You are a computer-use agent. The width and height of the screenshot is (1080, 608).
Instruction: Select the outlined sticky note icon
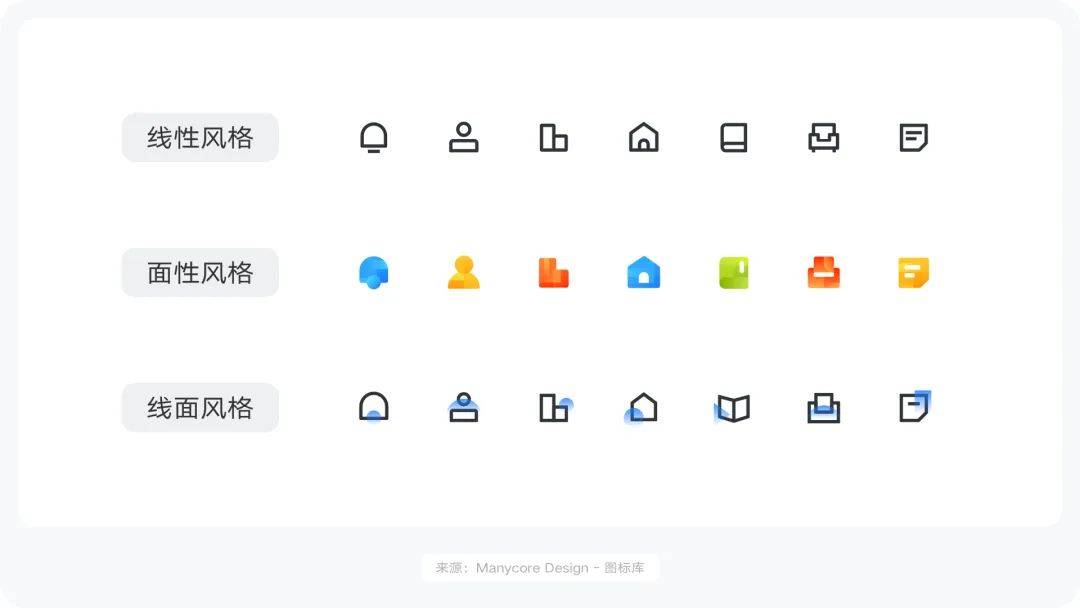coord(913,138)
